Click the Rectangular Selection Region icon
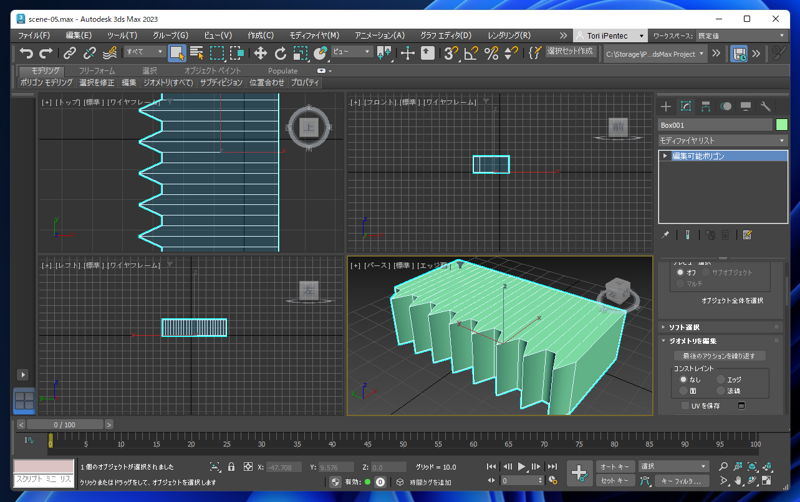The image size is (800, 502). click(x=217, y=53)
